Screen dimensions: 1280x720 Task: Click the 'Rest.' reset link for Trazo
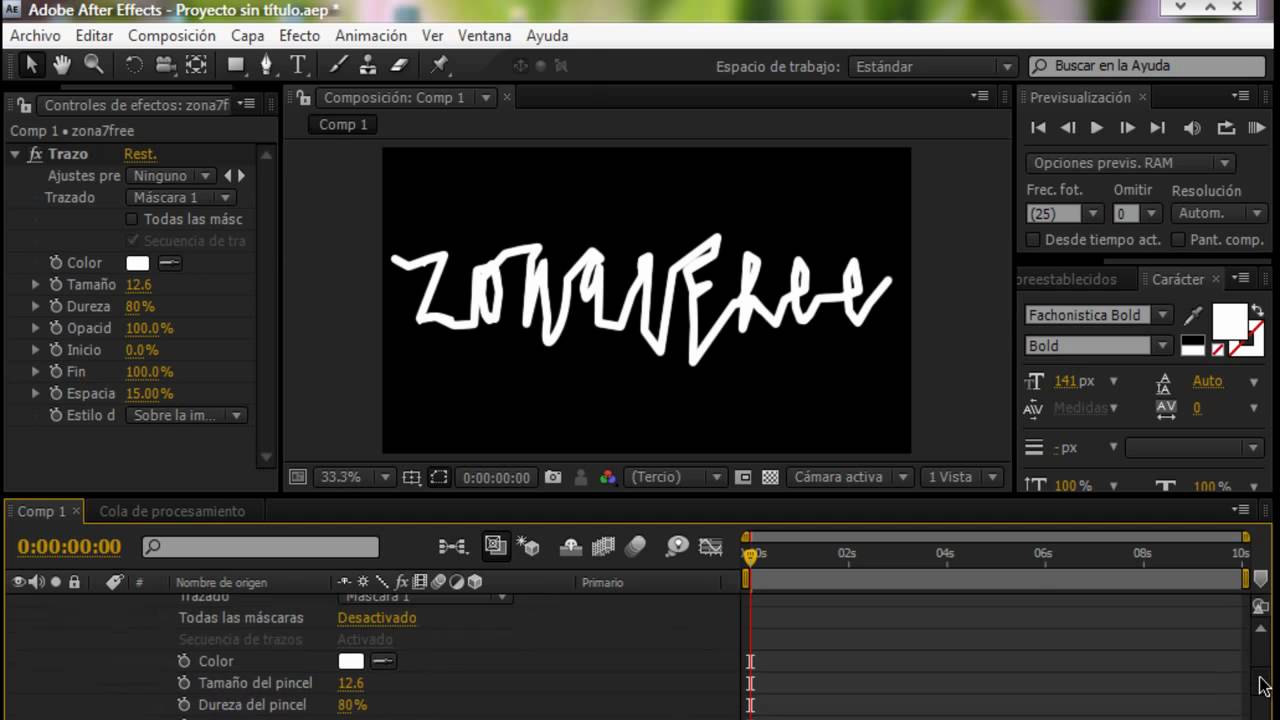click(140, 154)
